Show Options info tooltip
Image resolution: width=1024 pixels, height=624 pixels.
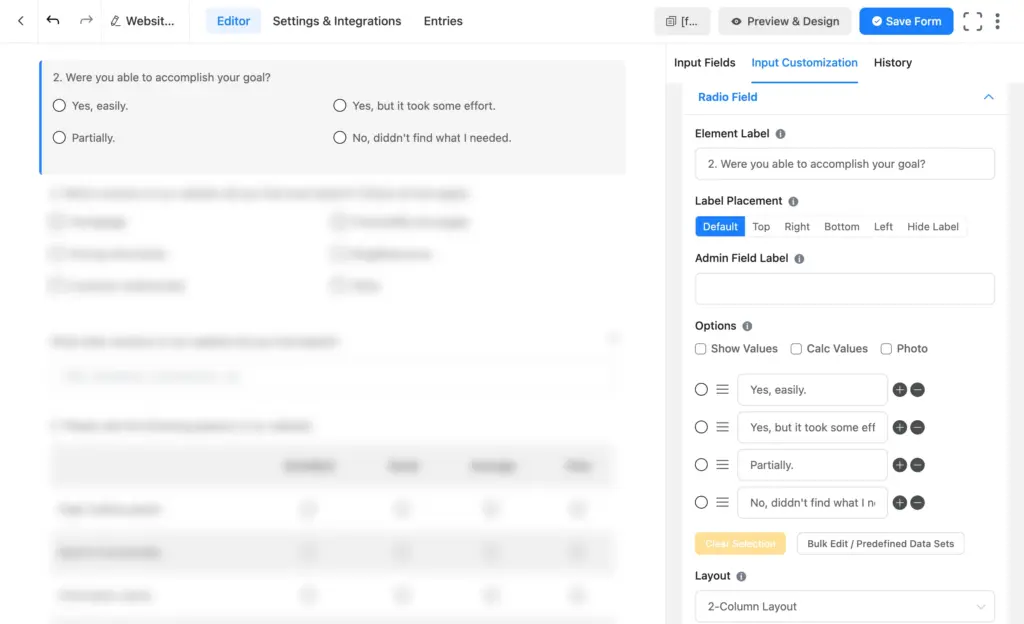[747, 326]
